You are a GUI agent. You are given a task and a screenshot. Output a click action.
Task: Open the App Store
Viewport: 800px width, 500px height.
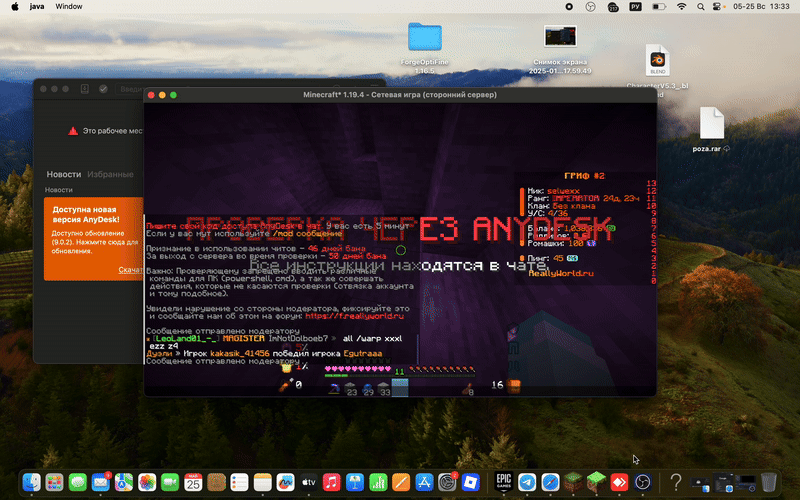click(424, 482)
